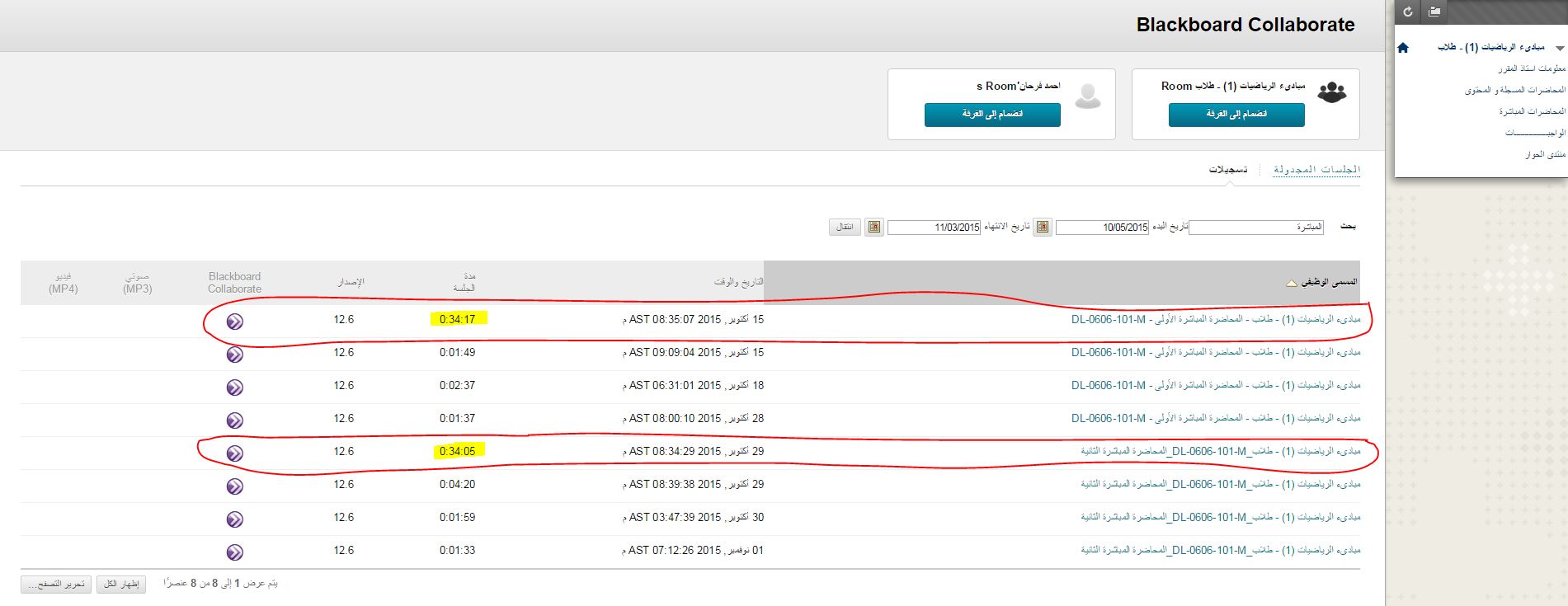1568x606 pixels.
Task: Click the تحرير التصفح edit paging button
Action: coord(55,584)
